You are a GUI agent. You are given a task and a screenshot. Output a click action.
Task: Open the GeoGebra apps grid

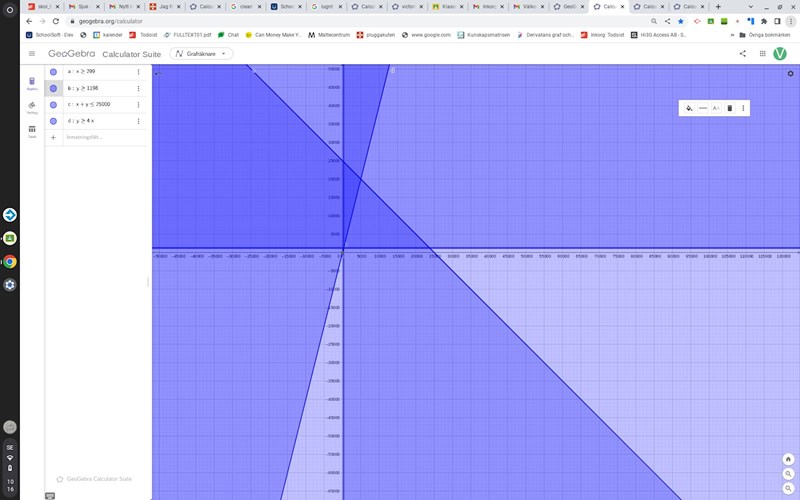(x=762, y=54)
